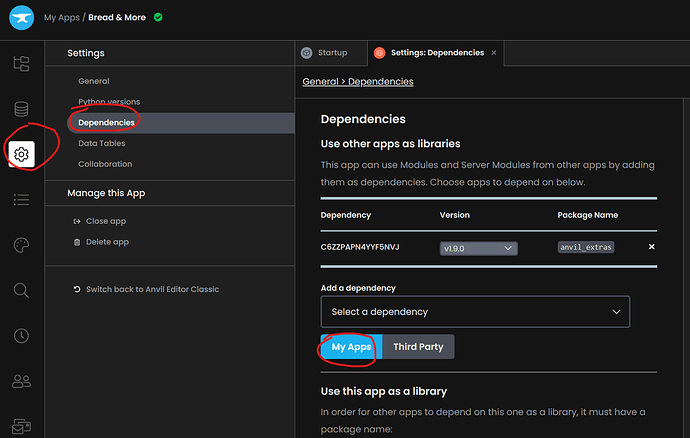Open the Version History clock icon
Viewport: 690px width, 438px height.
point(21,336)
